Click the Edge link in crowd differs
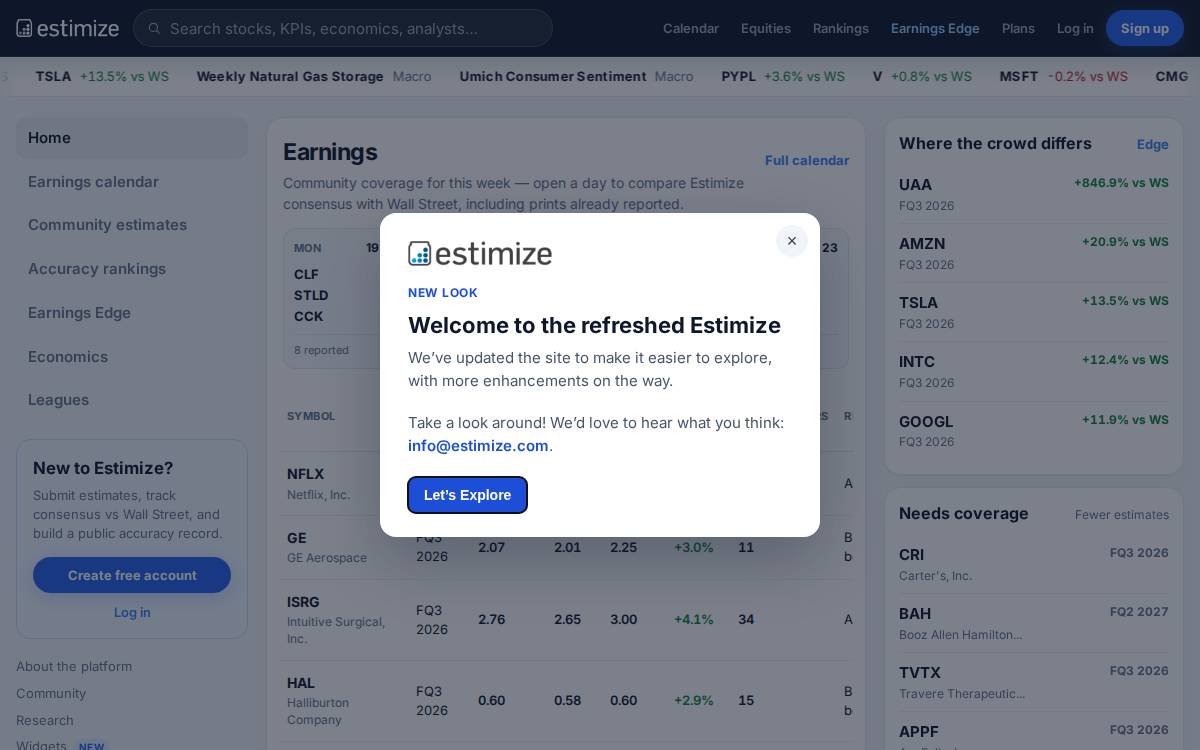This screenshot has width=1200, height=750. (1152, 144)
